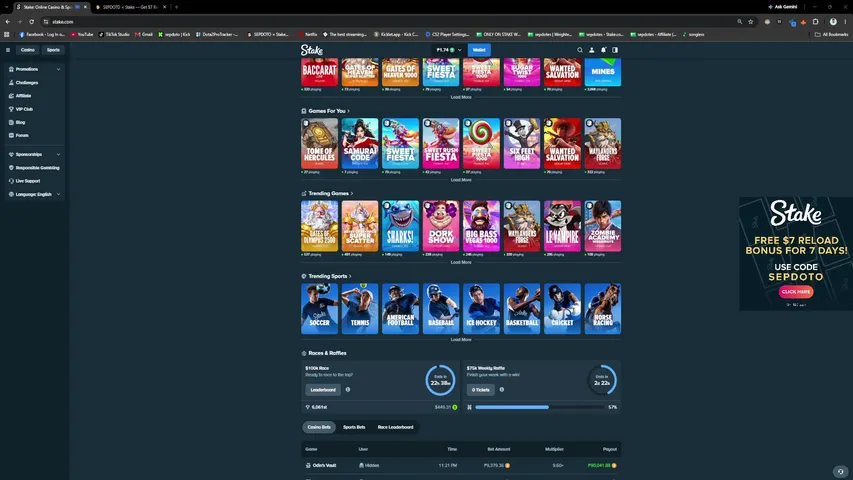Image resolution: width=853 pixels, height=480 pixels.
Task: Click the info icon beside Leaderboard button
Action: pyautogui.click(x=348, y=390)
